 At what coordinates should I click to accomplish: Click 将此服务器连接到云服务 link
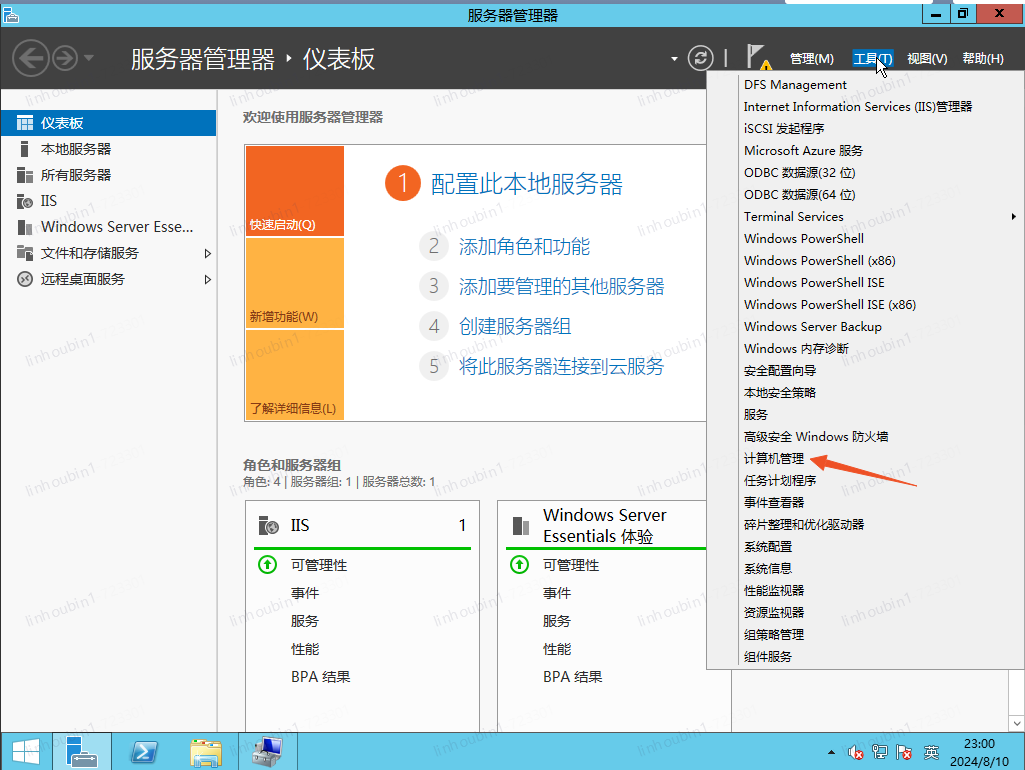tap(562, 366)
